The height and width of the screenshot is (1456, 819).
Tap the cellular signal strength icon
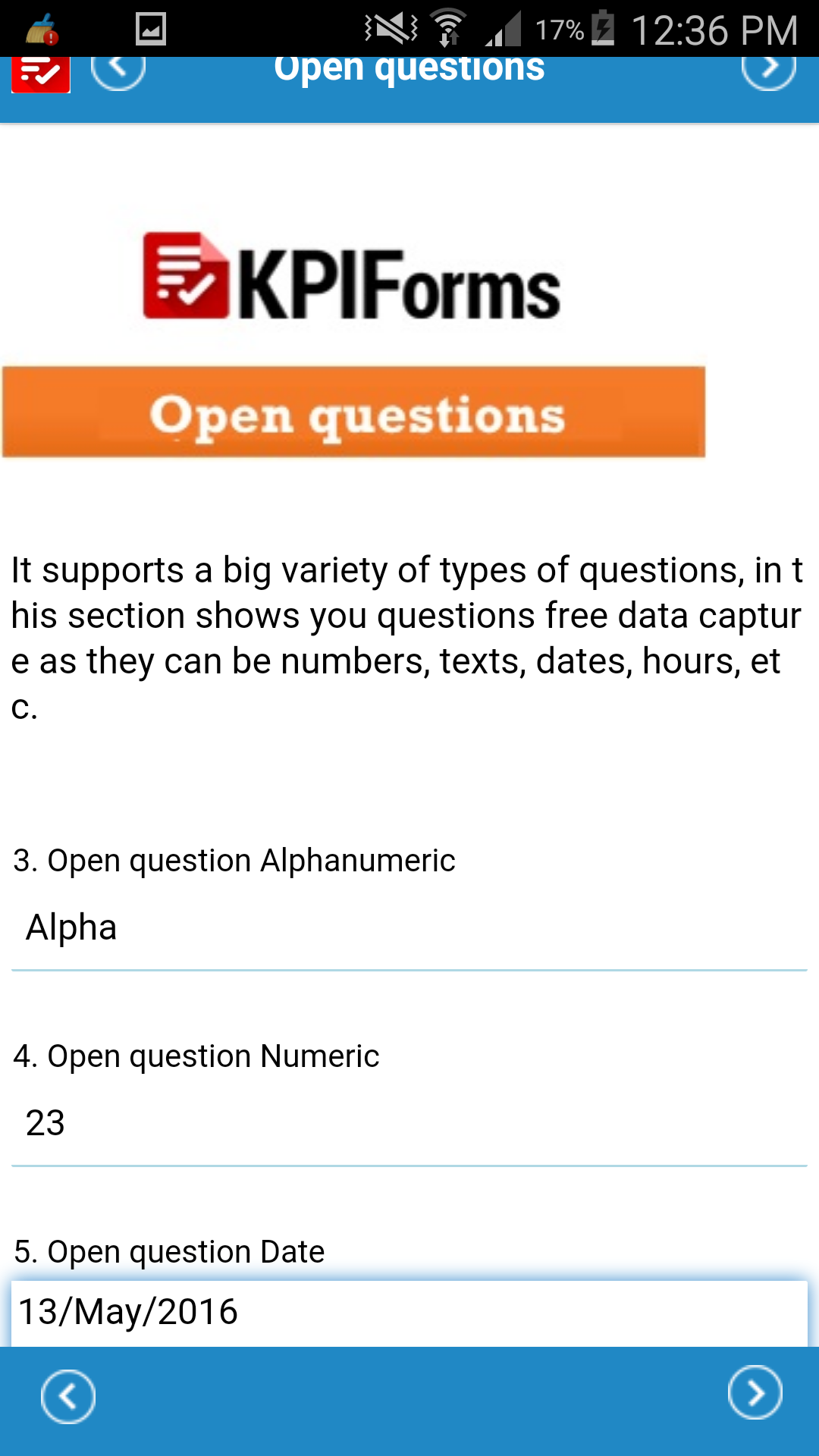click(x=504, y=30)
